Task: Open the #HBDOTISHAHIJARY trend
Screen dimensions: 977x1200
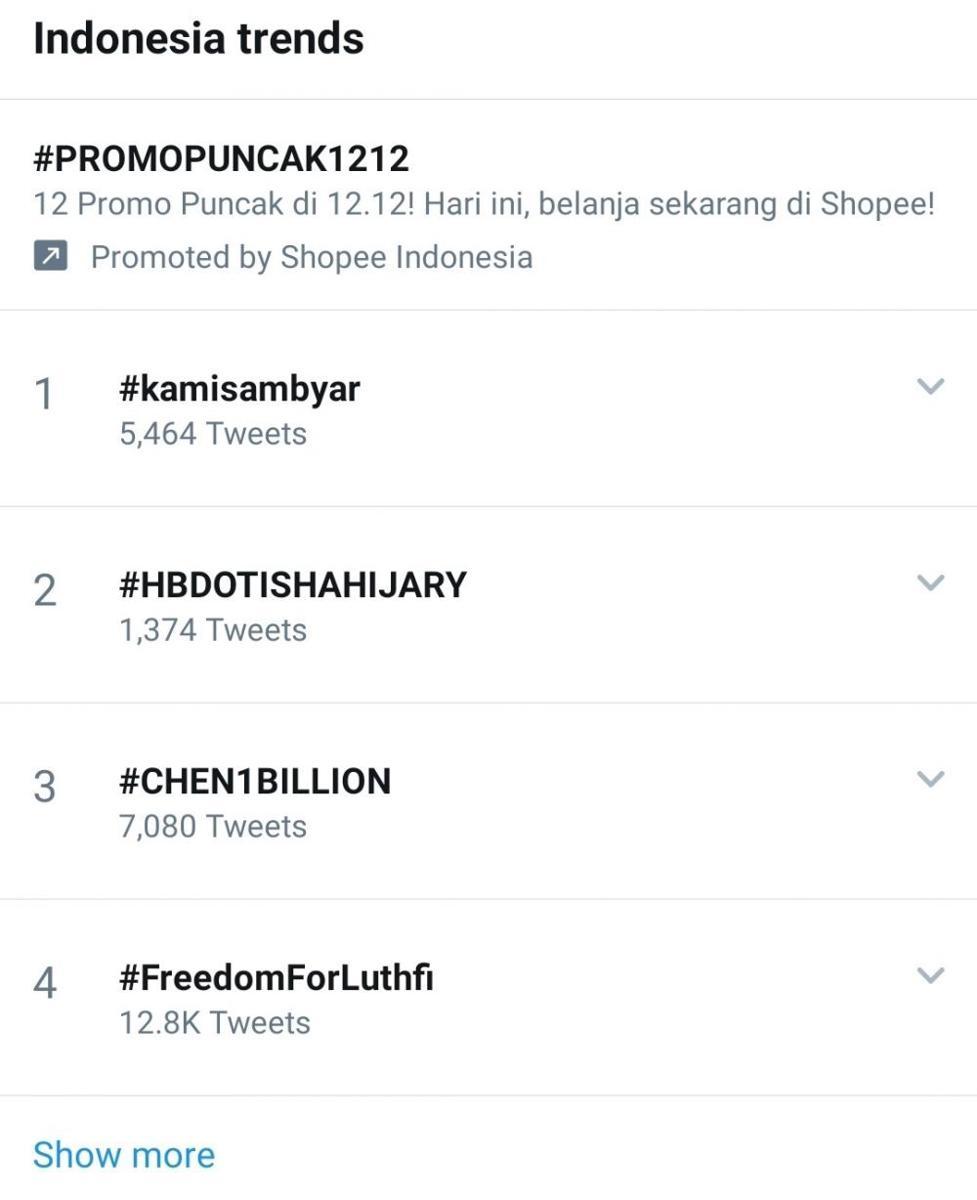Action: [x=292, y=584]
